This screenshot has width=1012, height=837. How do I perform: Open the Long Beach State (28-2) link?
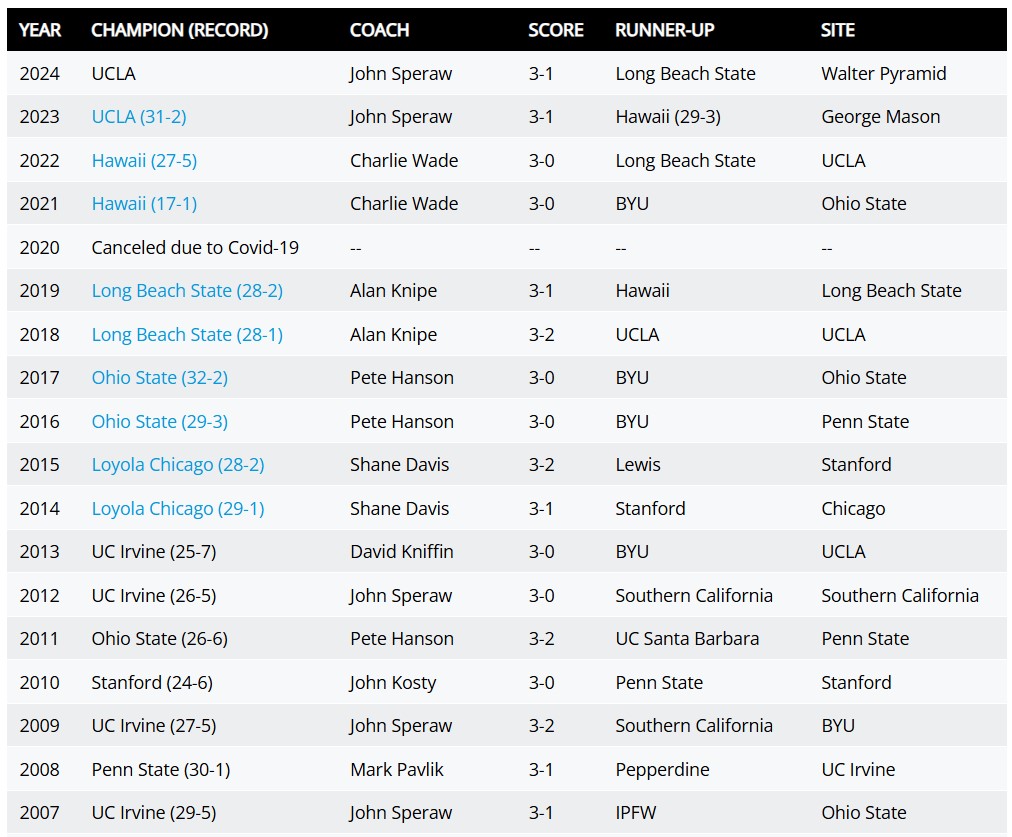(187, 291)
